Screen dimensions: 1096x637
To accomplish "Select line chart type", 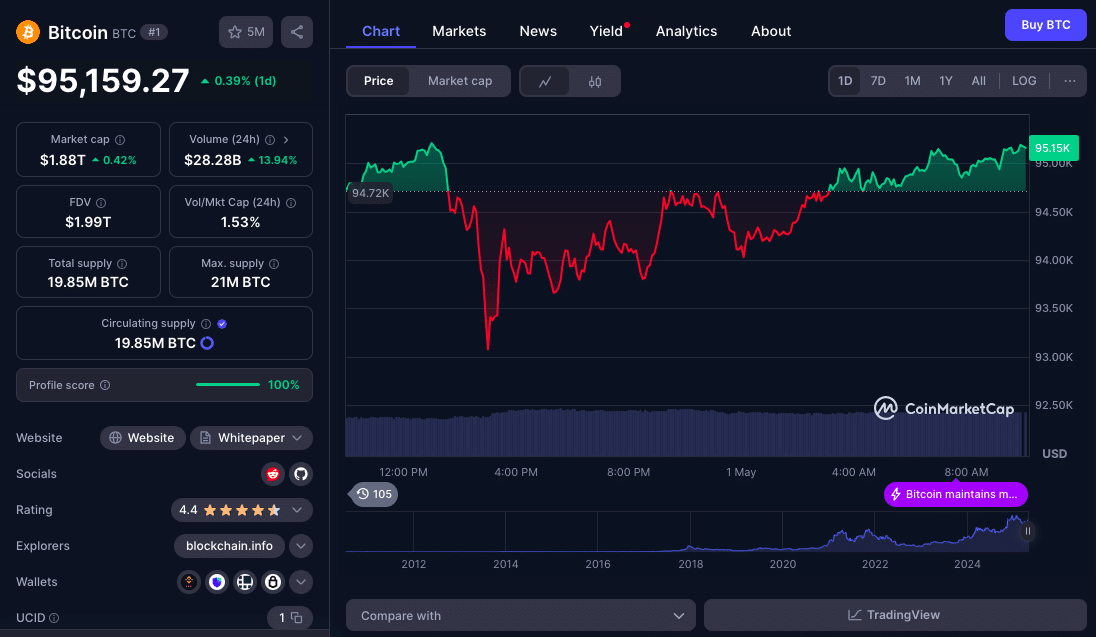I will 545,81.
